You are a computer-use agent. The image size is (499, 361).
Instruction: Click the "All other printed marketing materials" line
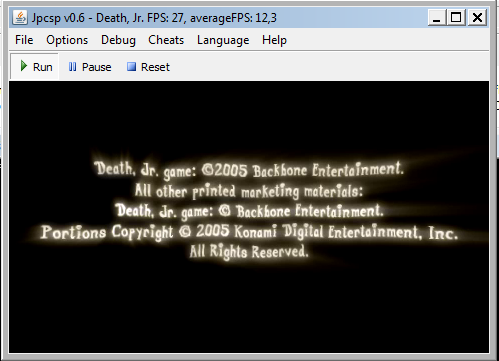click(x=248, y=191)
